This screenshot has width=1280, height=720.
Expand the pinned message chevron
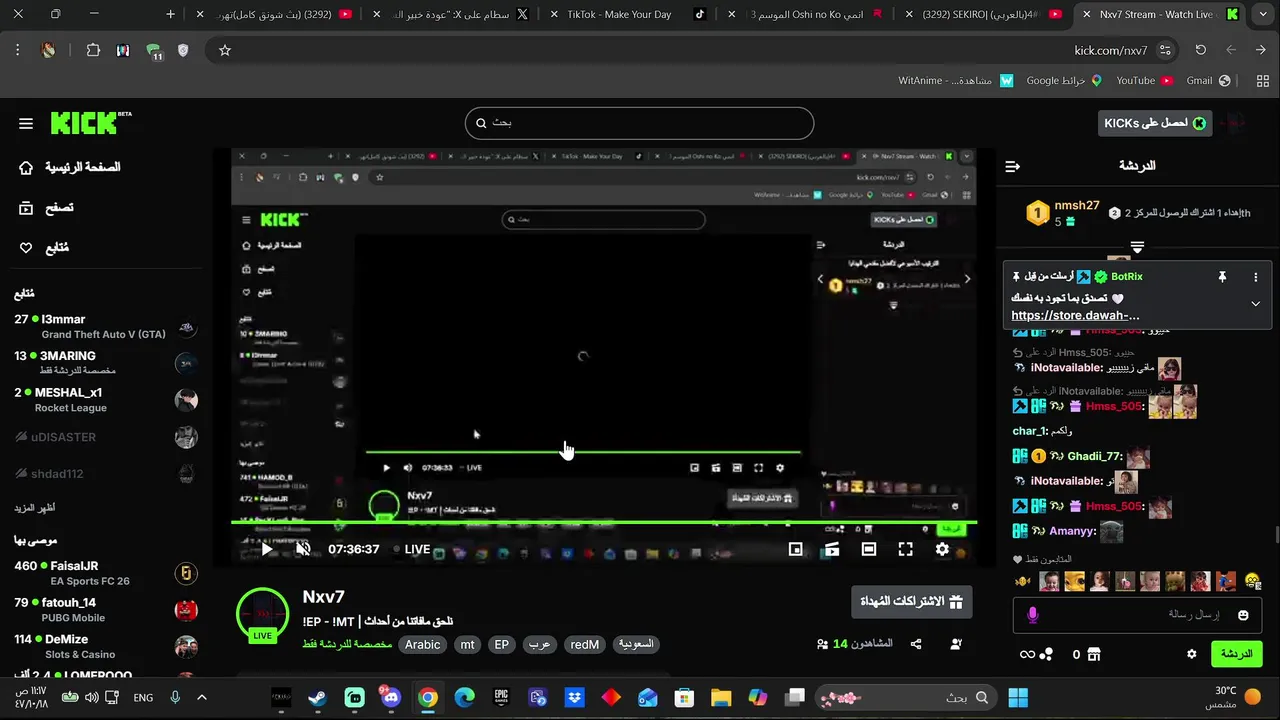[x=1256, y=304]
